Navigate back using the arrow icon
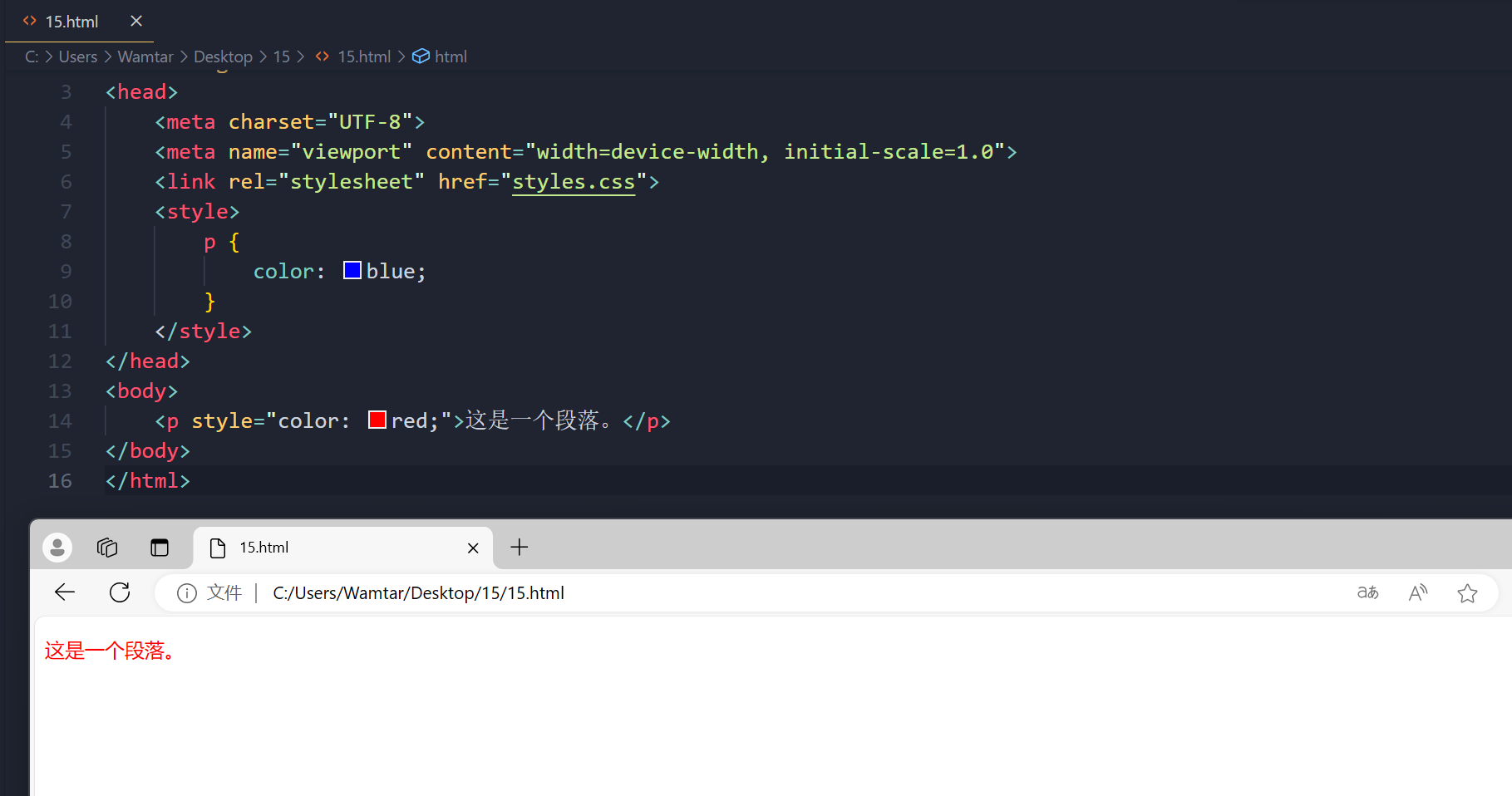 (x=64, y=592)
